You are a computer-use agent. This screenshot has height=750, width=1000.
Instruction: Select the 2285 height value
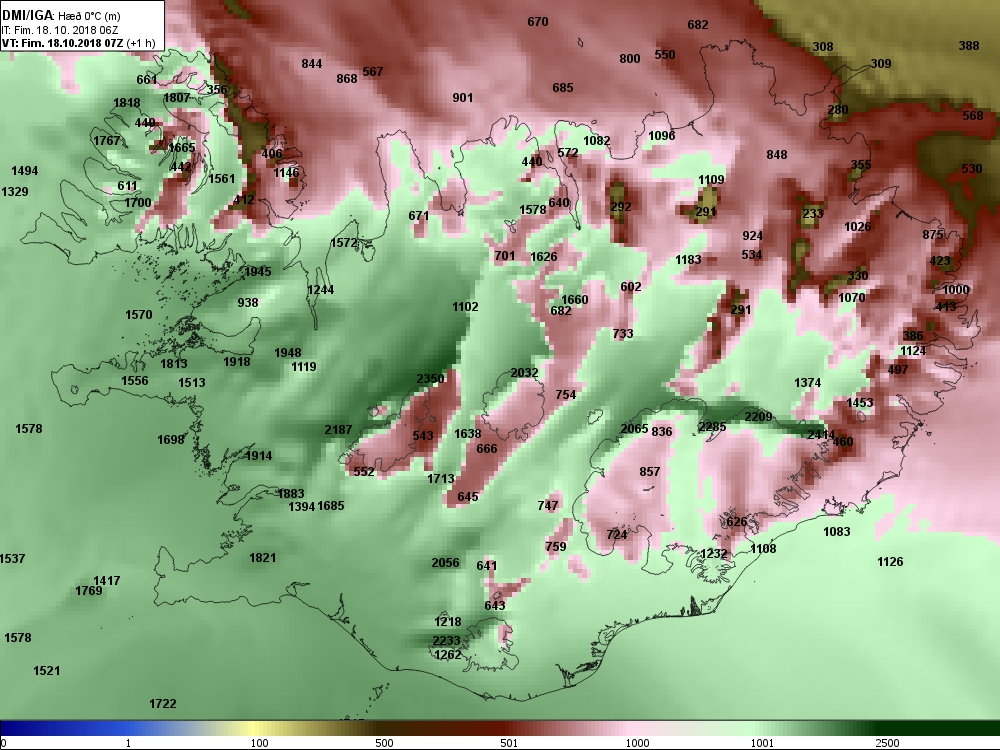(712, 427)
